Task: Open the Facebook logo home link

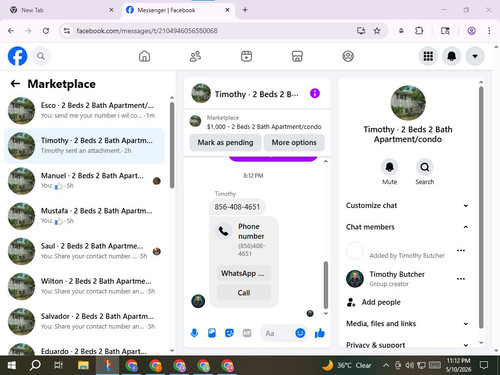Action: [x=17, y=56]
